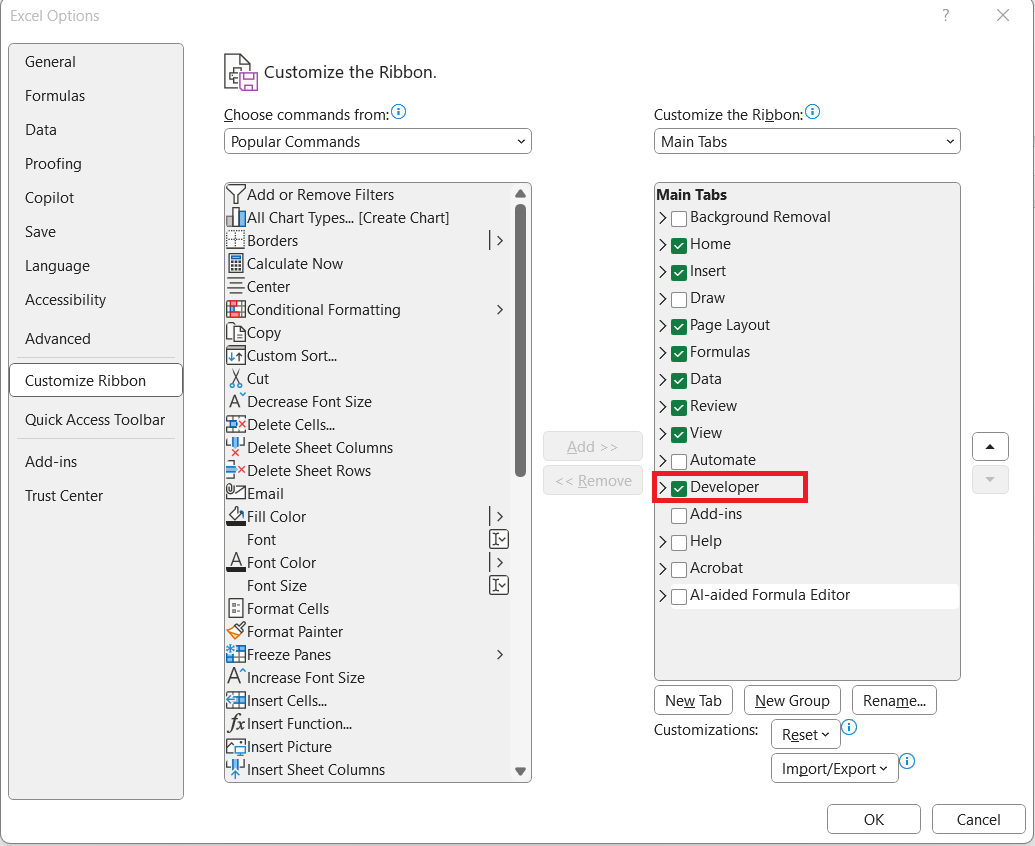
Task: Click the Borders command icon
Action: [x=236, y=241]
